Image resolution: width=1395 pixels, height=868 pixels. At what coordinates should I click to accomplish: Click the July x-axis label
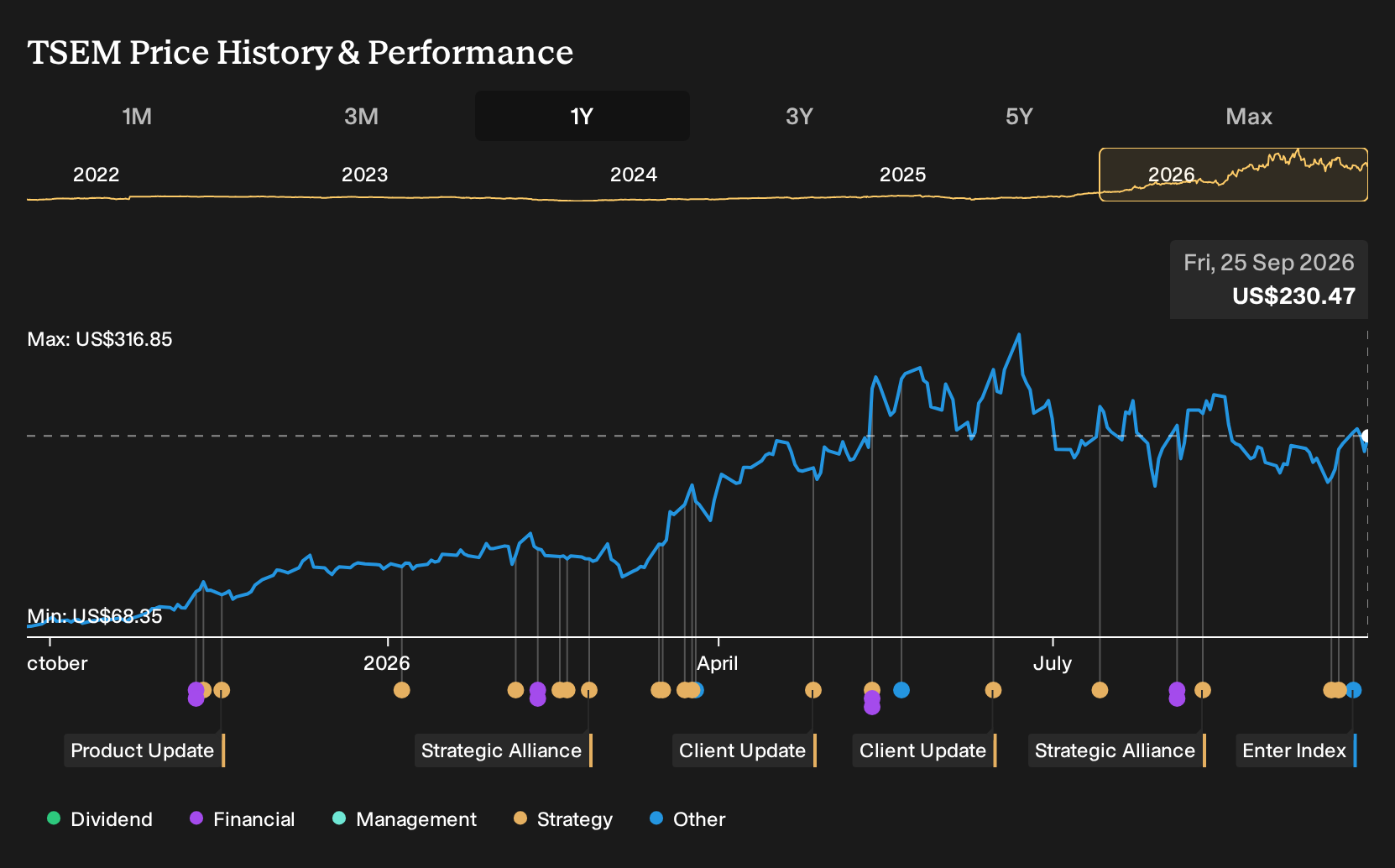[x=1053, y=663]
